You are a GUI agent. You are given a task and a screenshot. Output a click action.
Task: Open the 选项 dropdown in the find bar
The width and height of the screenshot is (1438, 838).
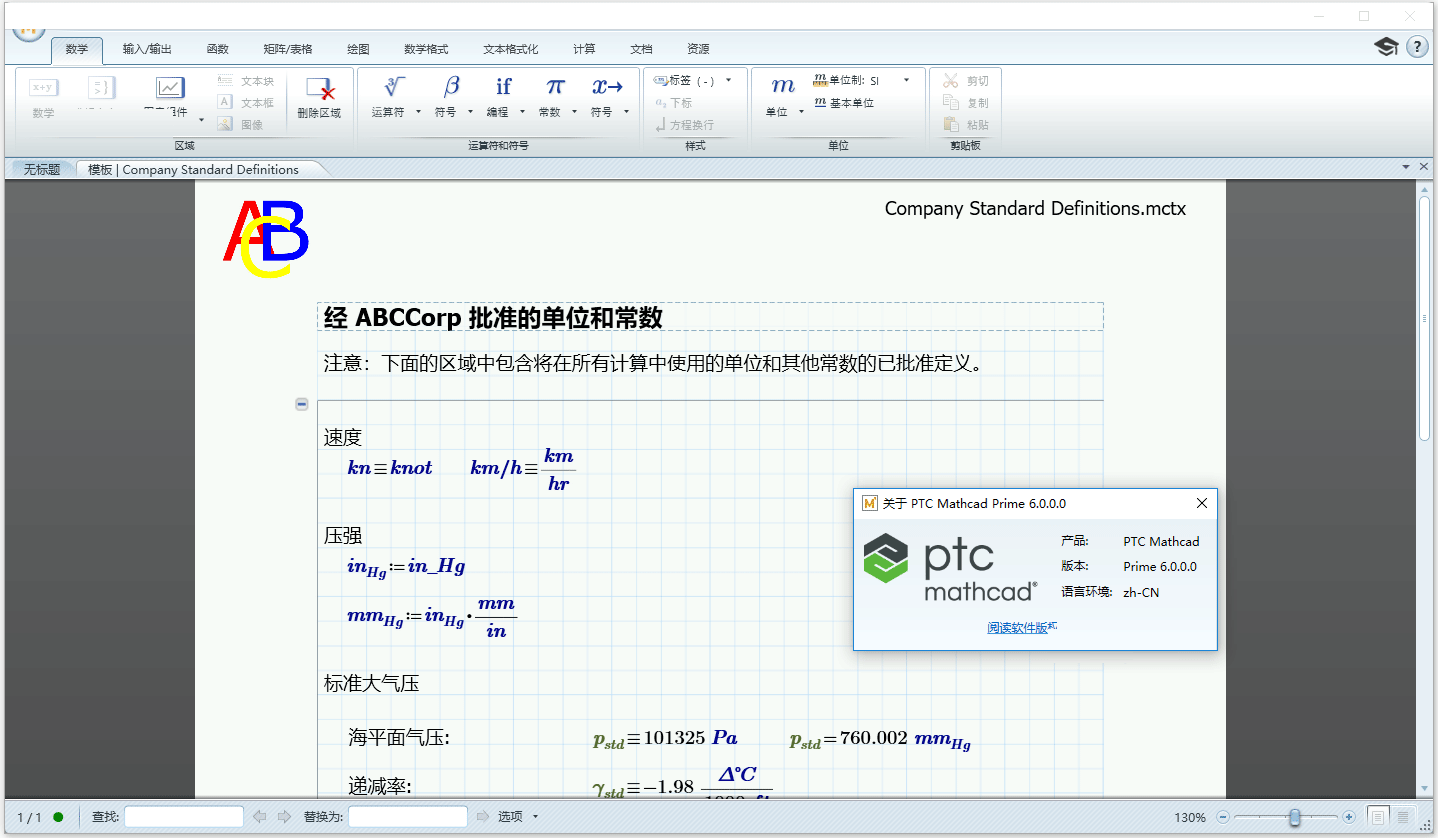(513, 816)
